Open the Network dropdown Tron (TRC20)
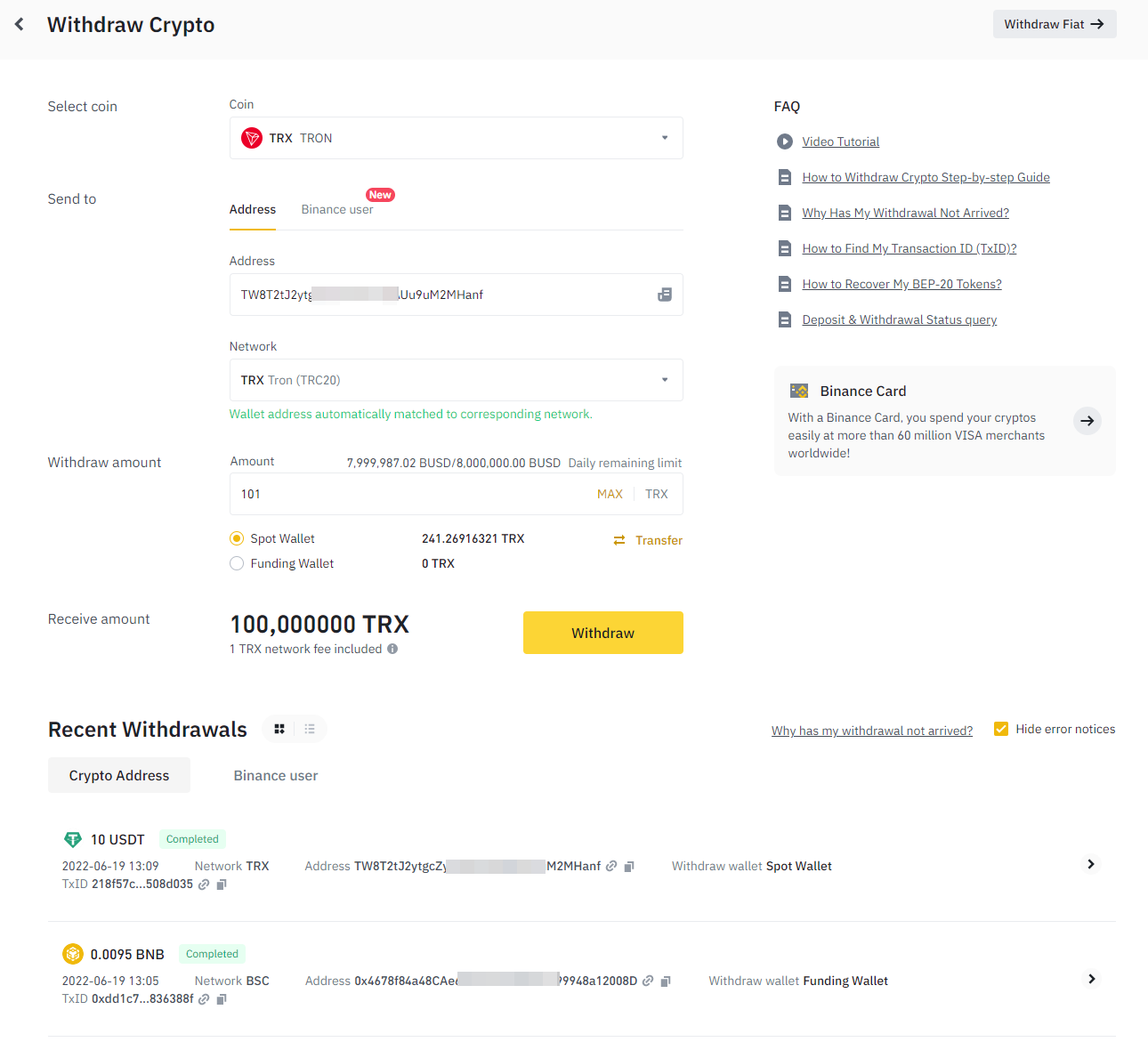The width and height of the screenshot is (1148, 1042). 457,380
